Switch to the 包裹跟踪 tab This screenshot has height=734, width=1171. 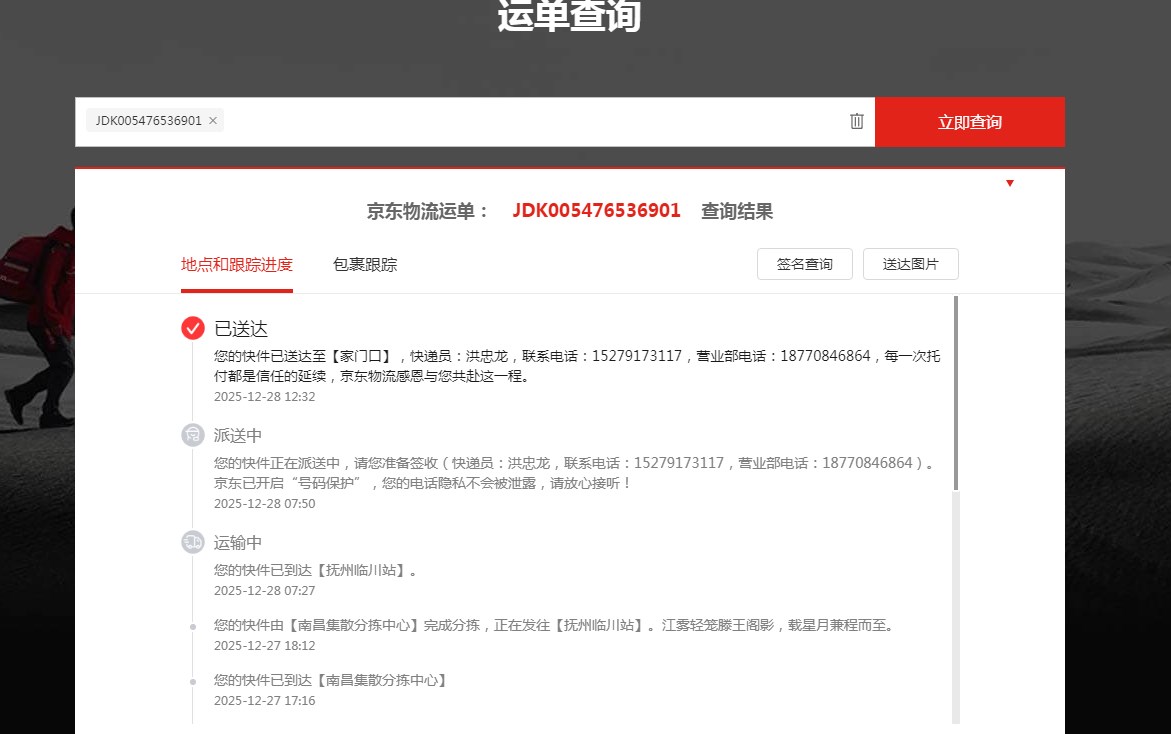(365, 265)
